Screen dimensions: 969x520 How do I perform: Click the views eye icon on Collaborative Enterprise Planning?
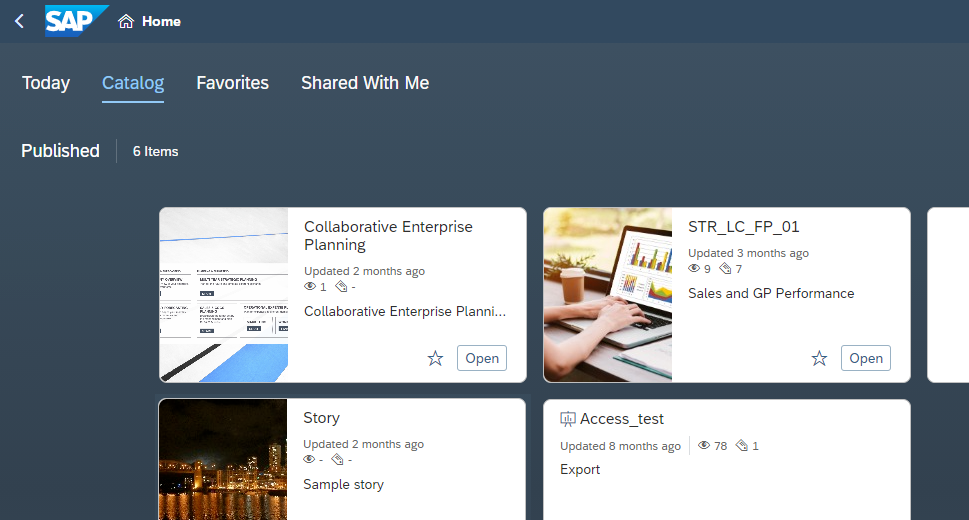310,287
